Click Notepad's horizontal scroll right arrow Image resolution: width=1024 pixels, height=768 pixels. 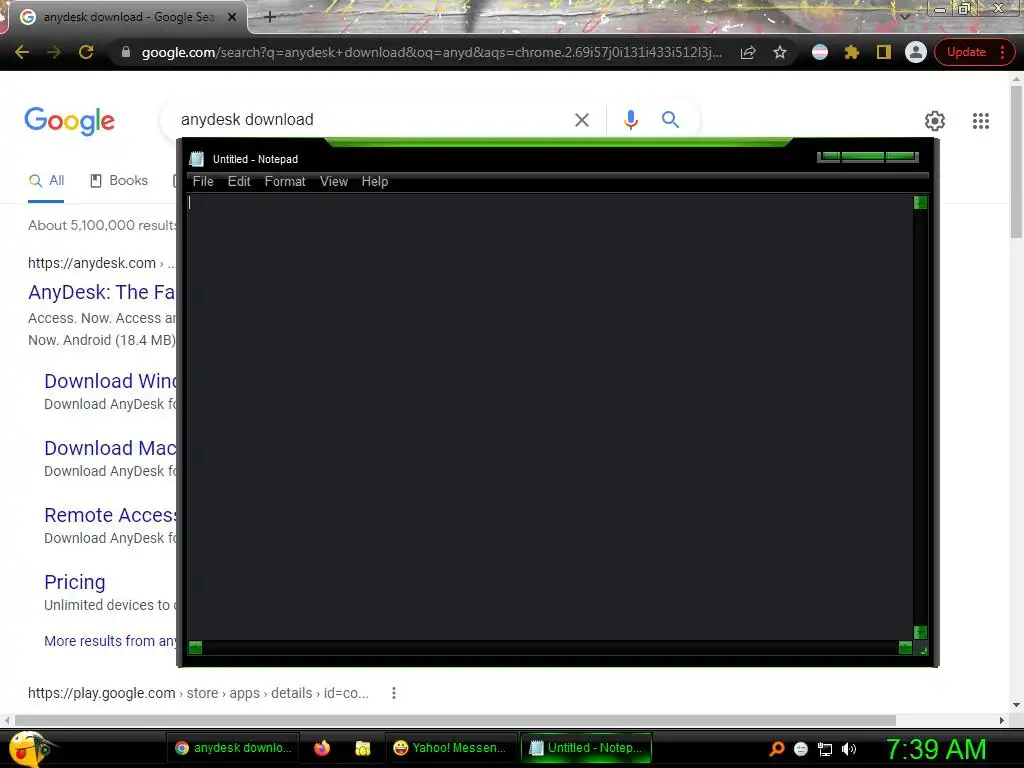pos(905,647)
